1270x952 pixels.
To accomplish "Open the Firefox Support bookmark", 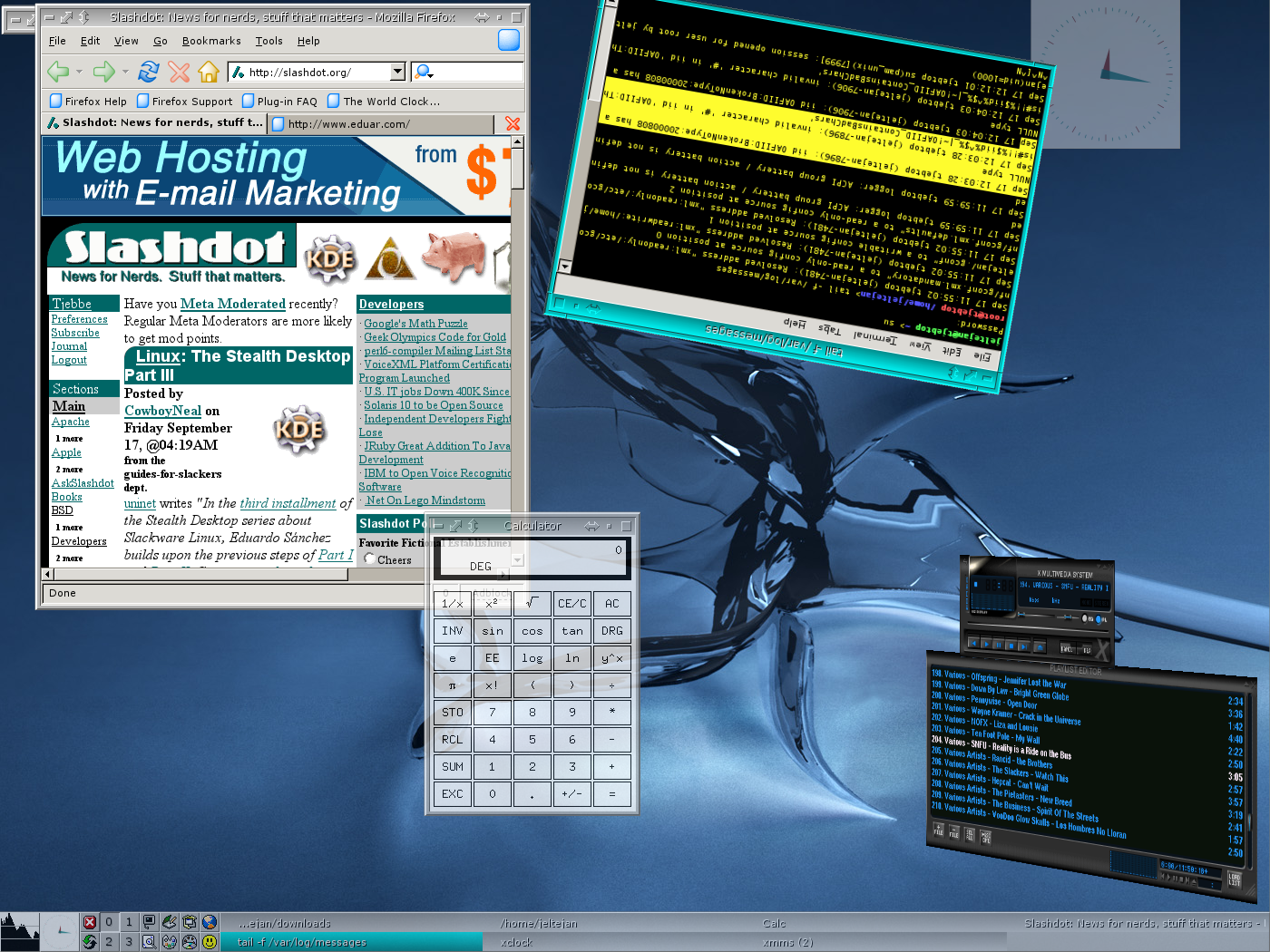I will pyautogui.click(x=184, y=101).
